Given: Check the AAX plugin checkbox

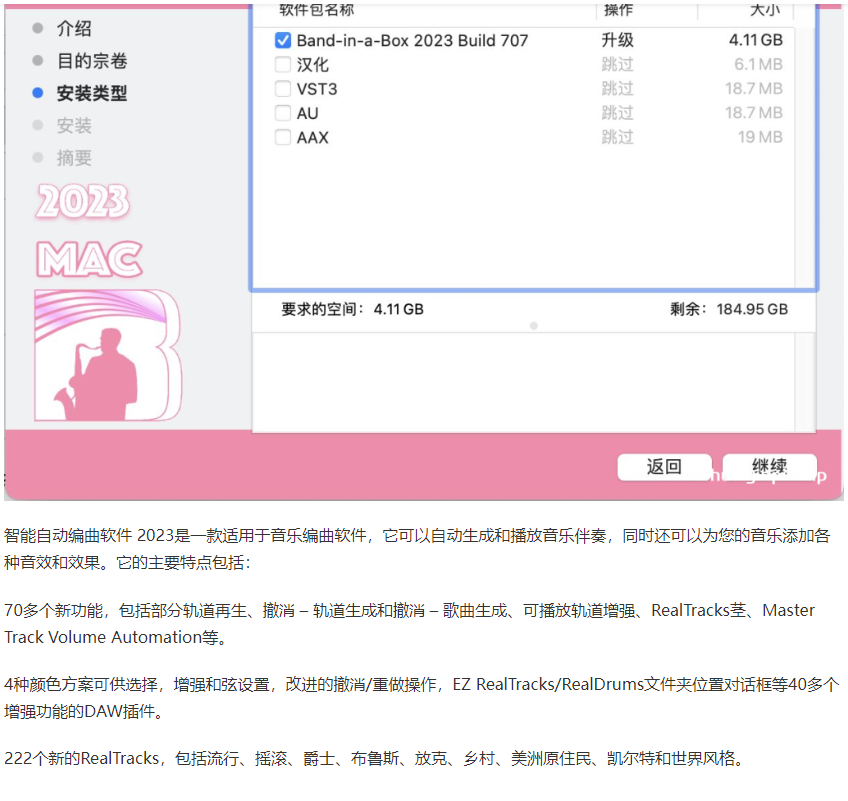Looking at the screenshot, I should (283, 137).
